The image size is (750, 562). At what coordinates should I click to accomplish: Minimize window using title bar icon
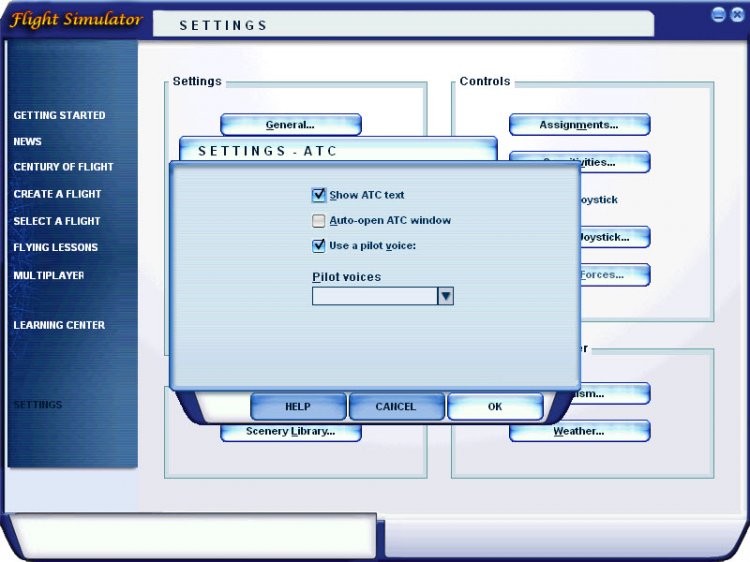(718, 15)
